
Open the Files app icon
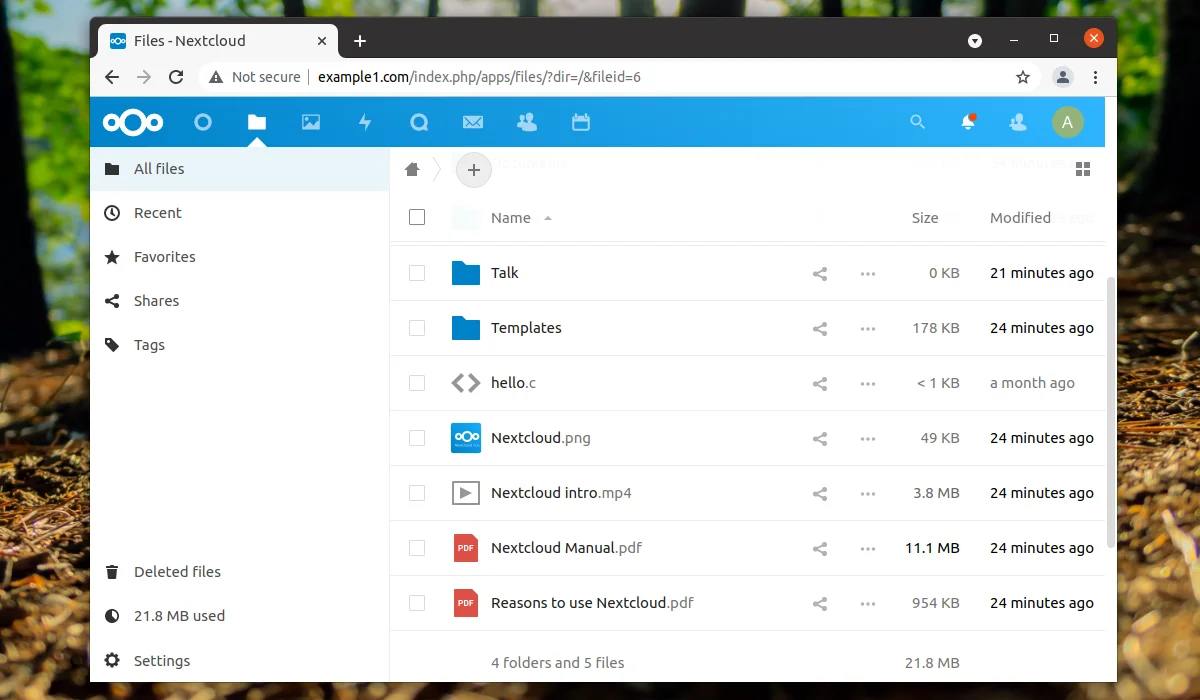click(257, 122)
